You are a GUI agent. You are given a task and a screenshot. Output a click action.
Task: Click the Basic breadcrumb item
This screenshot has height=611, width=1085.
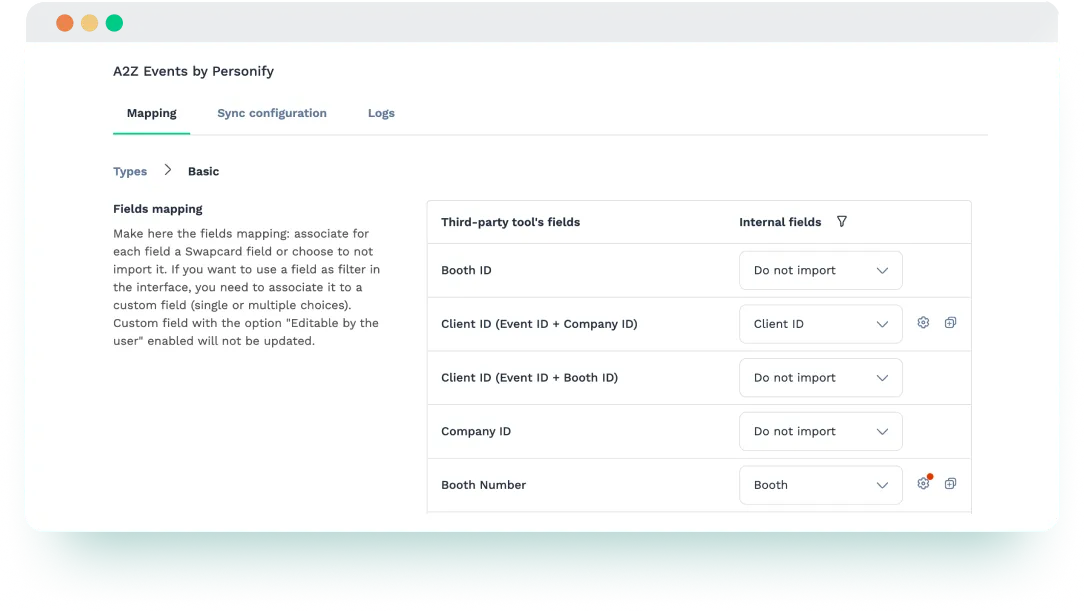coord(203,171)
